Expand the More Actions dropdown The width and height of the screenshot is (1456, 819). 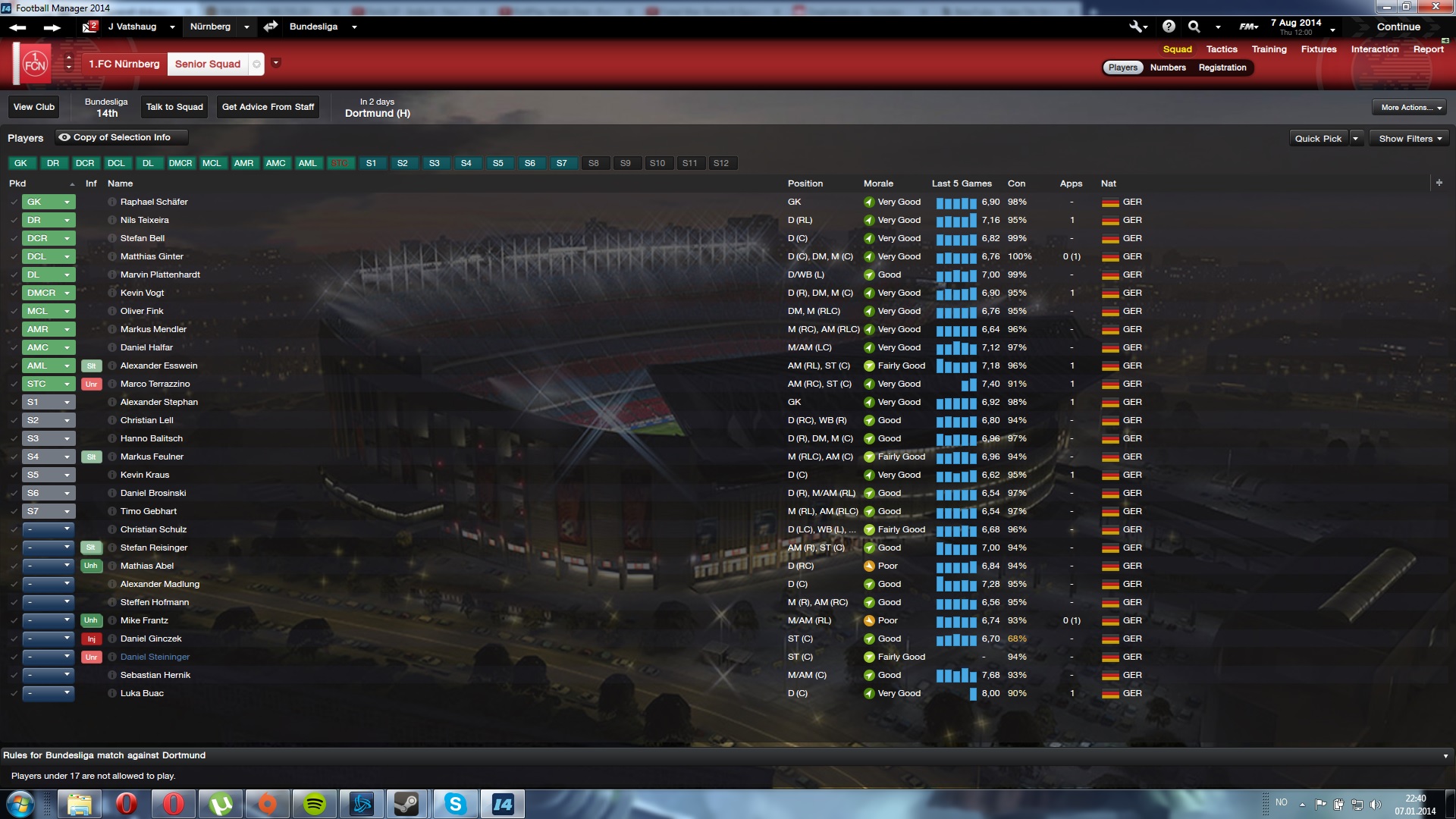(x=1410, y=107)
